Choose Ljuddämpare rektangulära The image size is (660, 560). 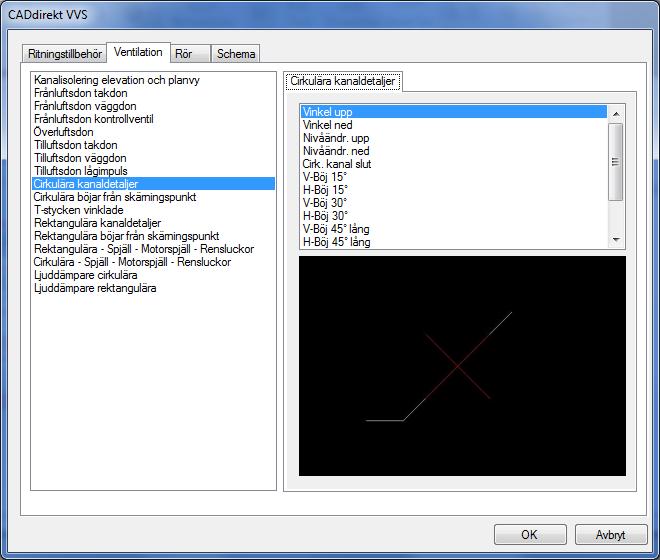pyautogui.click(x=153, y=288)
